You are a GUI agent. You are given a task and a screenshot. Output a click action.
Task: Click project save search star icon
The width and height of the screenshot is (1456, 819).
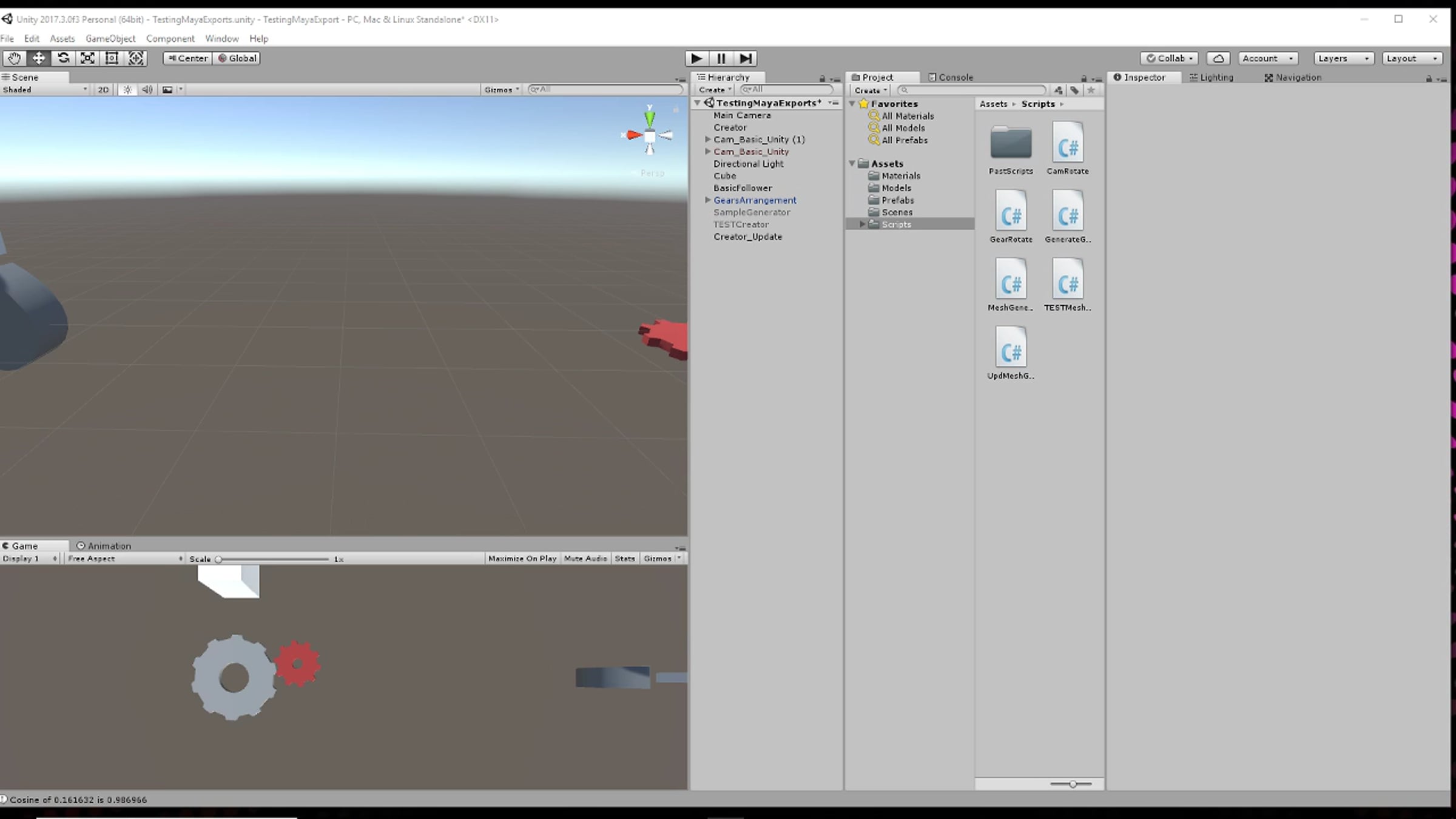(x=1091, y=90)
